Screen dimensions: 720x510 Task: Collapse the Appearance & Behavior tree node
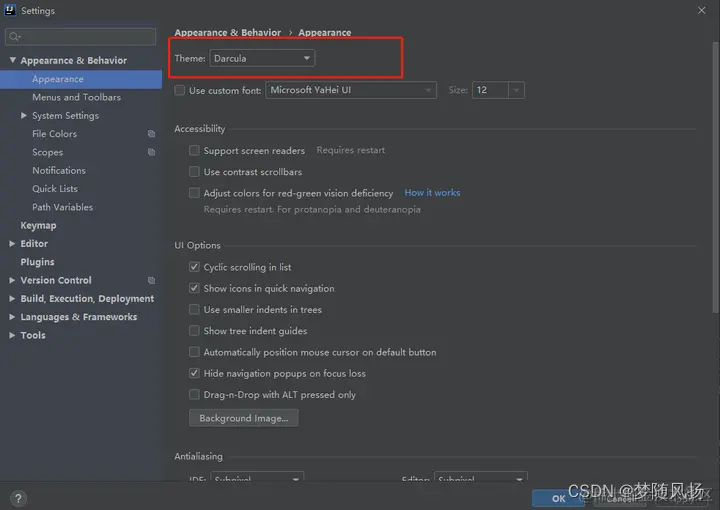click(x=12, y=60)
